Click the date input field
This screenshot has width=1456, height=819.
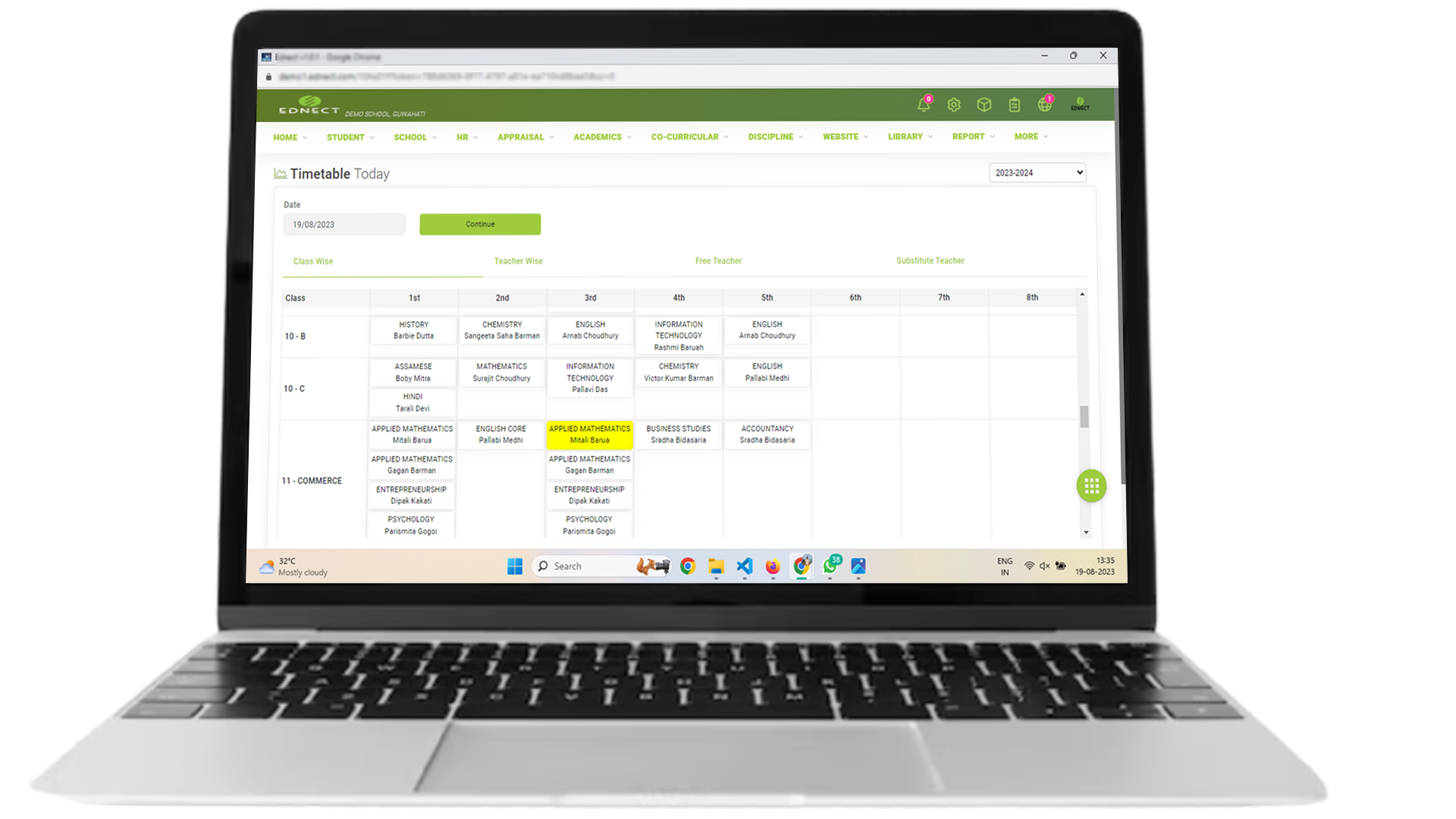(344, 224)
